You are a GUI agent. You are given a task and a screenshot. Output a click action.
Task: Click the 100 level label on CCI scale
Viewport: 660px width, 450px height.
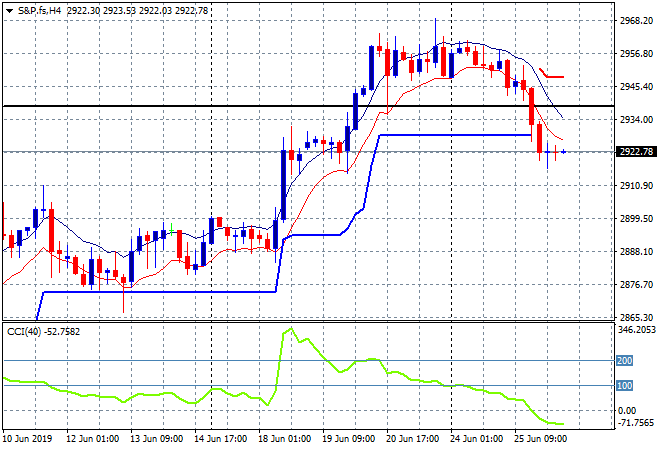point(625,386)
